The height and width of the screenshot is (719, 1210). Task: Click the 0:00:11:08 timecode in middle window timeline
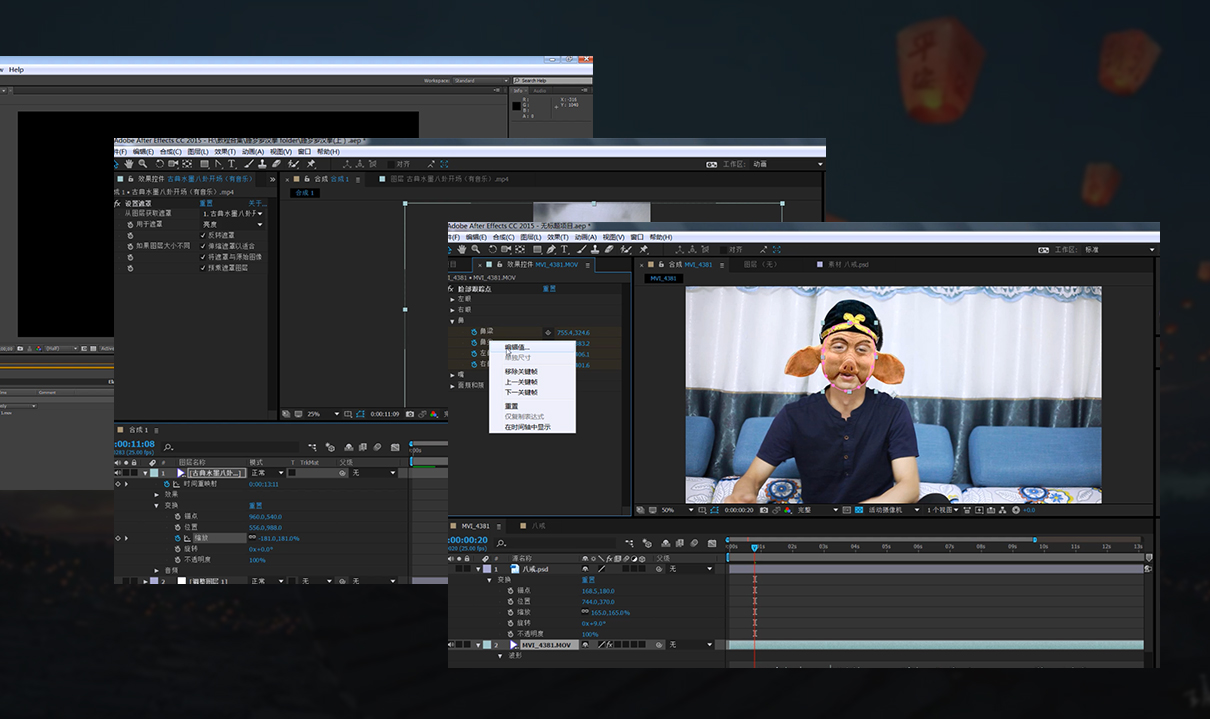click(134, 444)
